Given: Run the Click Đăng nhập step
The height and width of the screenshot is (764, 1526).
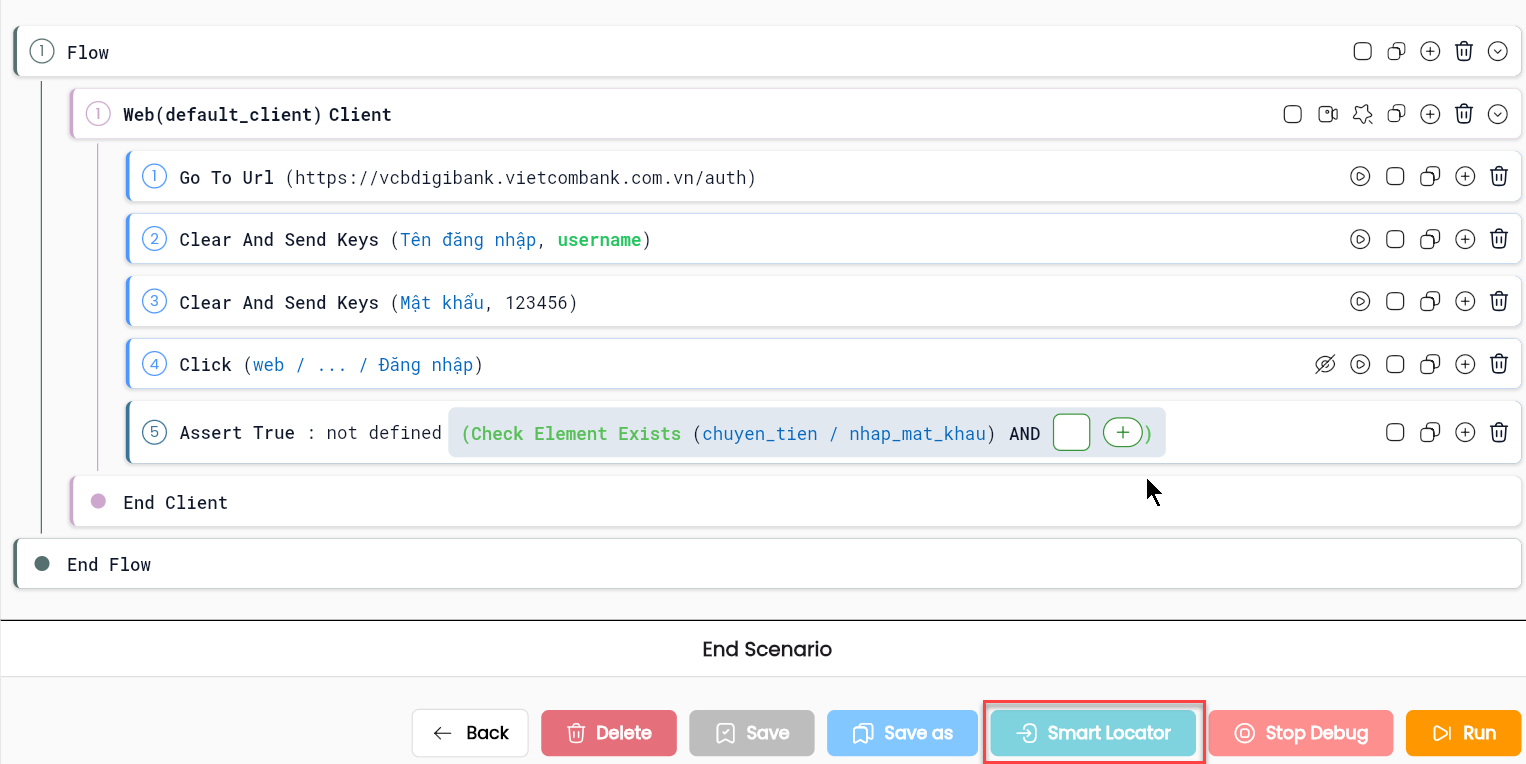Looking at the screenshot, I should click(1360, 365).
